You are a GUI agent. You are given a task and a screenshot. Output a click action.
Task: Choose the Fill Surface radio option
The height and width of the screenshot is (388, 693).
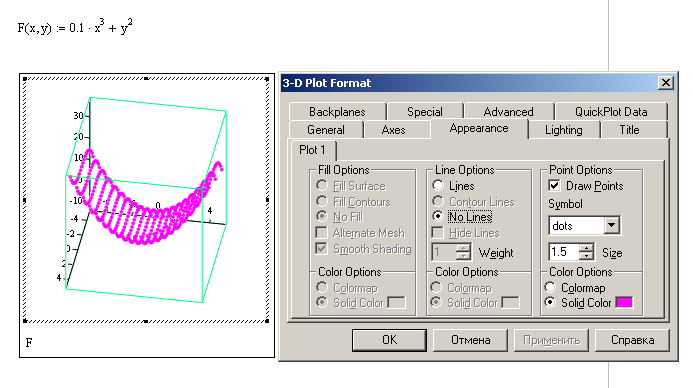point(322,186)
